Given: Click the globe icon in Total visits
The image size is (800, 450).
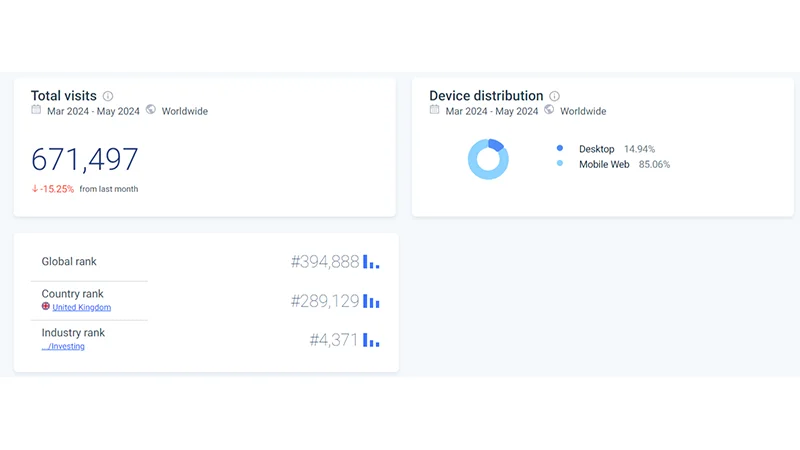Looking at the screenshot, I should (151, 110).
